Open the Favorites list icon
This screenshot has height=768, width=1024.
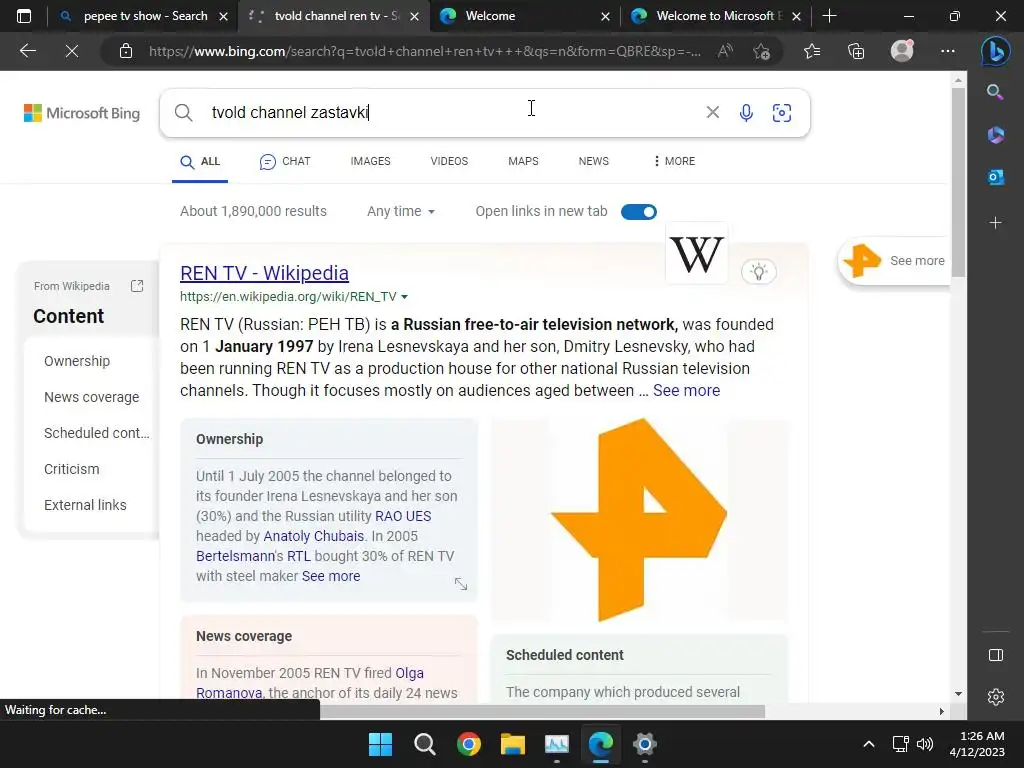pyautogui.click(x=812, y=51)
